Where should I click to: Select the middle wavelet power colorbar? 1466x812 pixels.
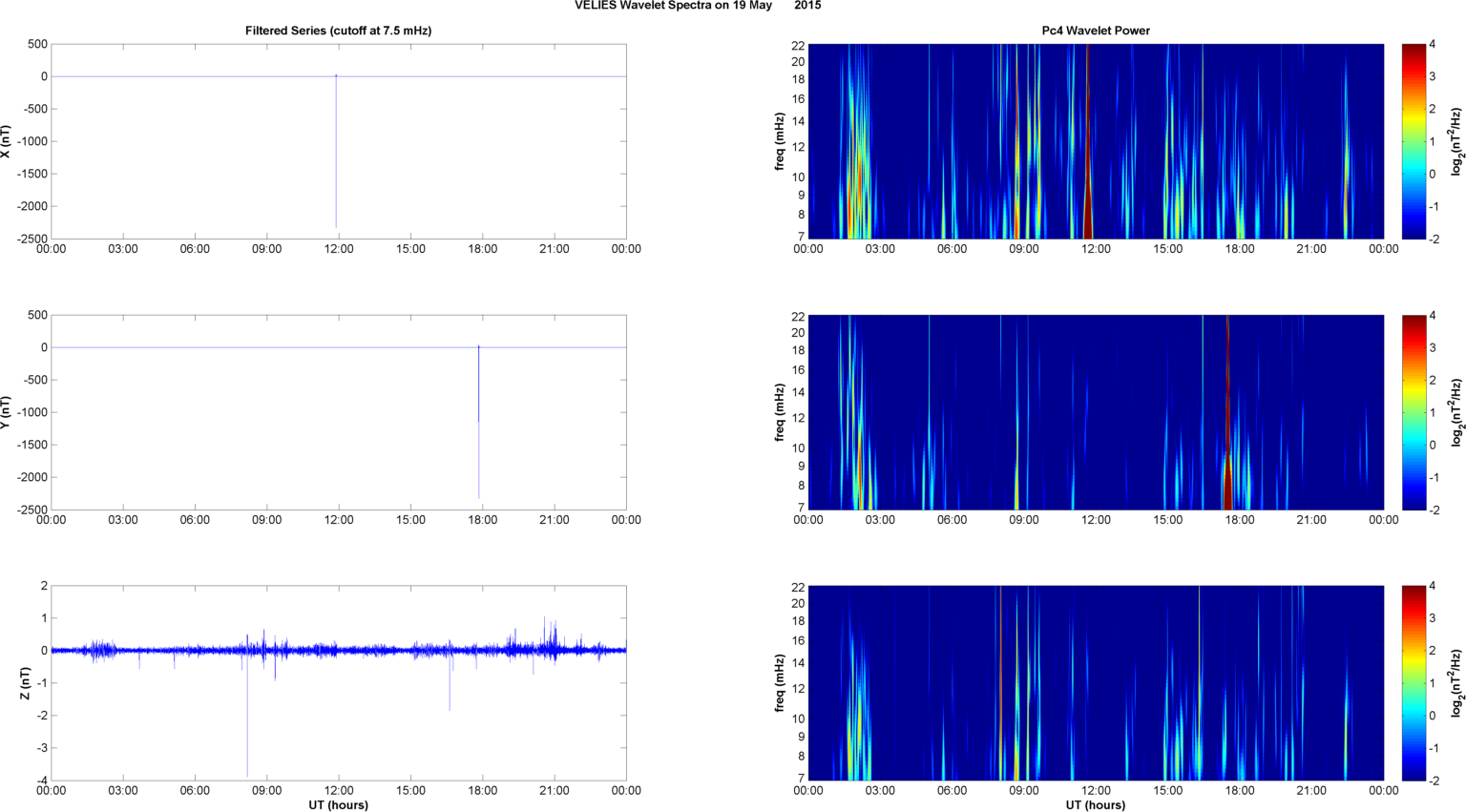(x=1414, y=412)
